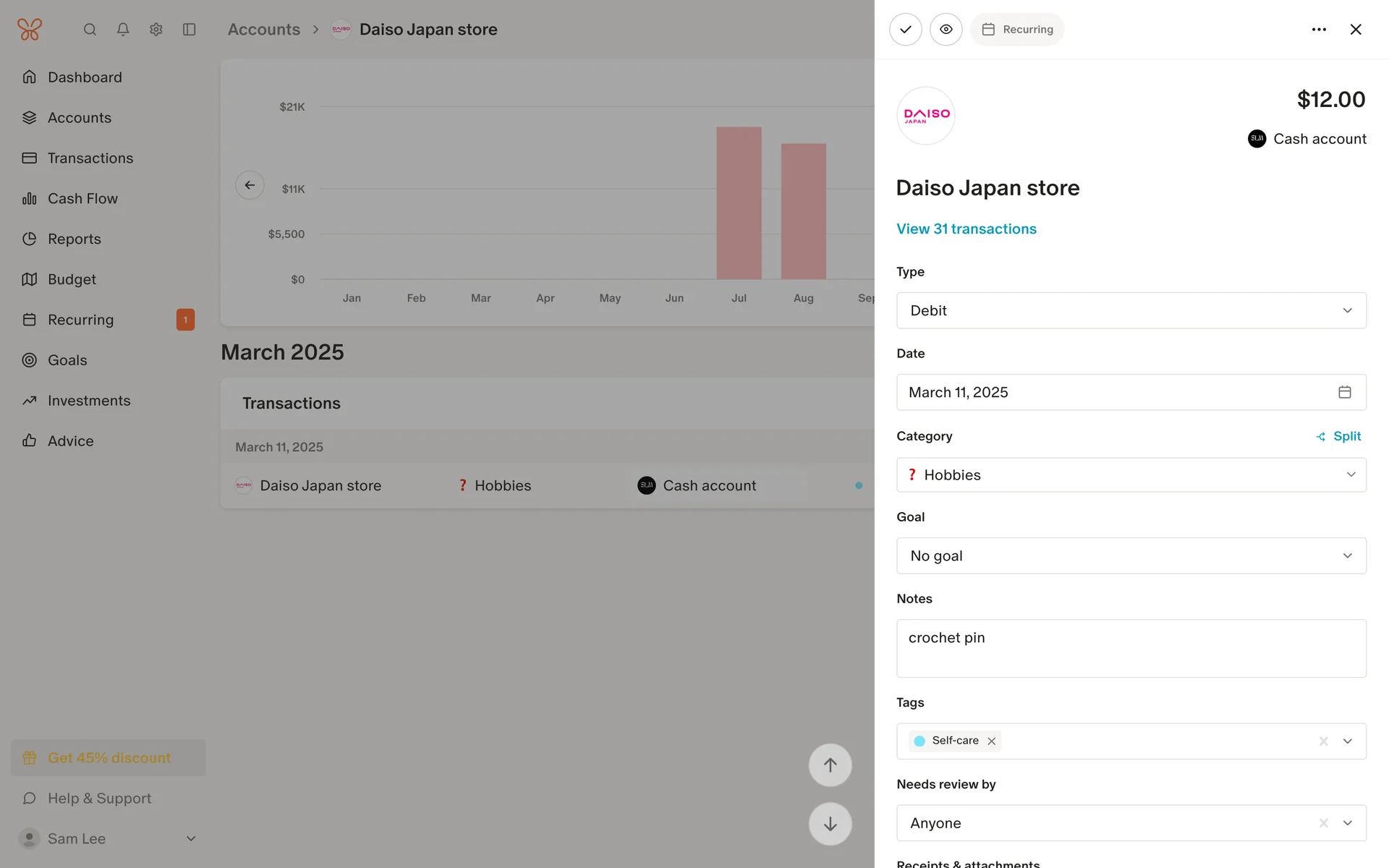
Task: Click the scroll up arrow button
Action: (x=830, y=765)
